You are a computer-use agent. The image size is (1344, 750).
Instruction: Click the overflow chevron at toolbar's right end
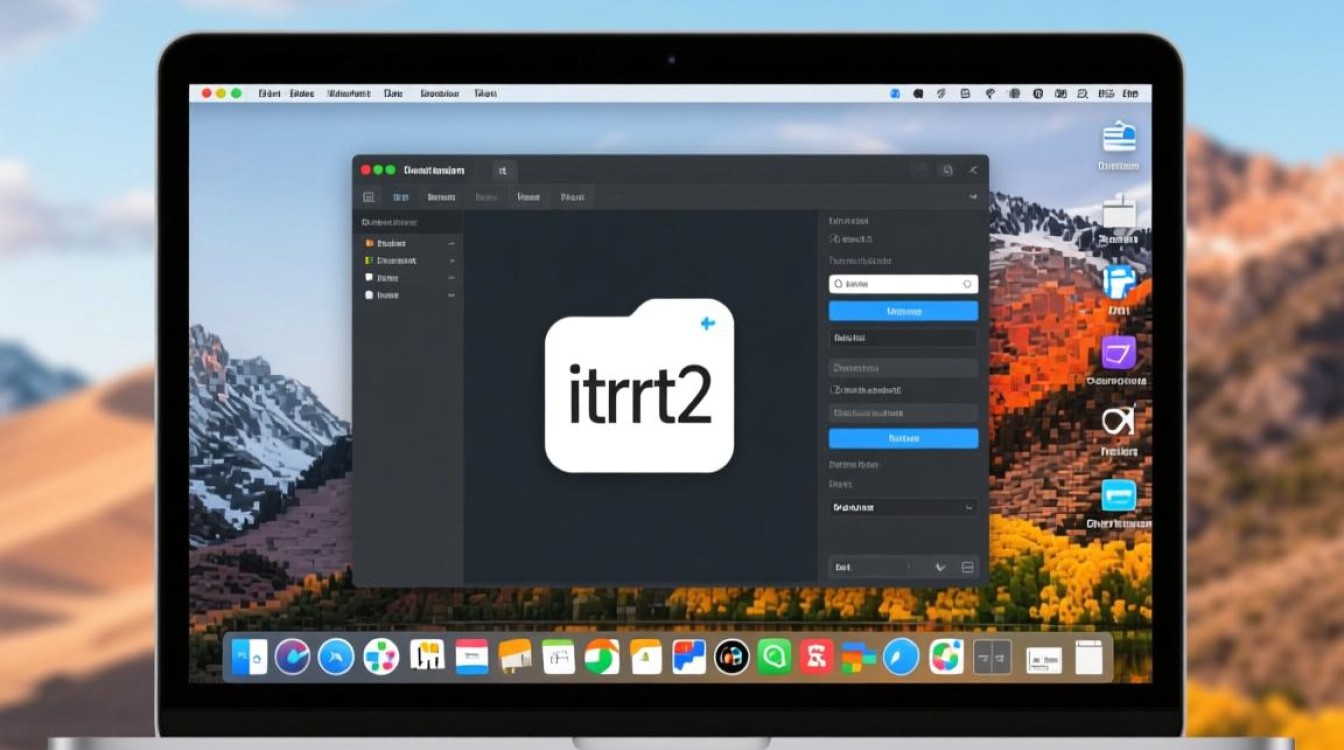click(973, 198)
